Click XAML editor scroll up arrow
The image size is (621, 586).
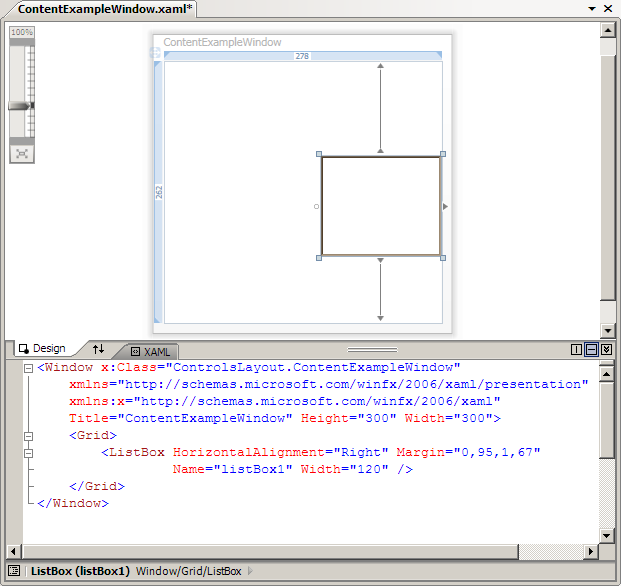point(606,373)
